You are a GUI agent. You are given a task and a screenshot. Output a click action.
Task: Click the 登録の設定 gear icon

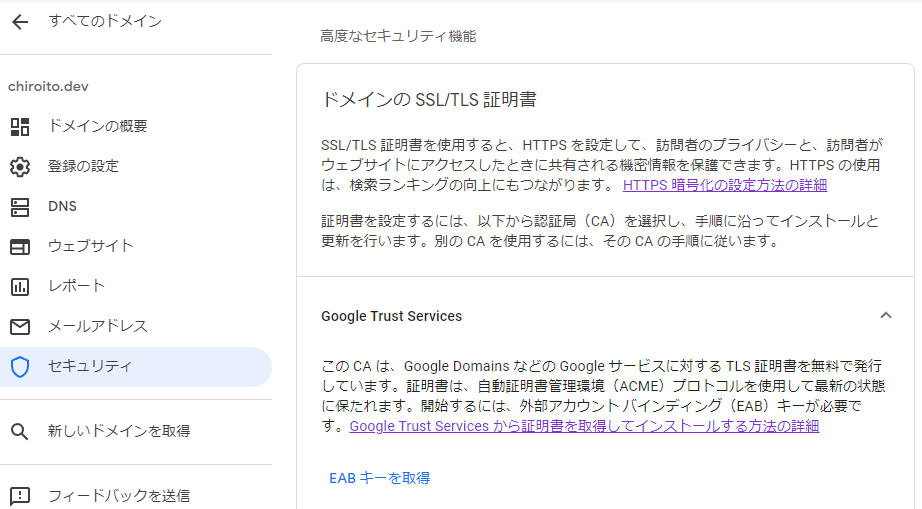[20, 167]
